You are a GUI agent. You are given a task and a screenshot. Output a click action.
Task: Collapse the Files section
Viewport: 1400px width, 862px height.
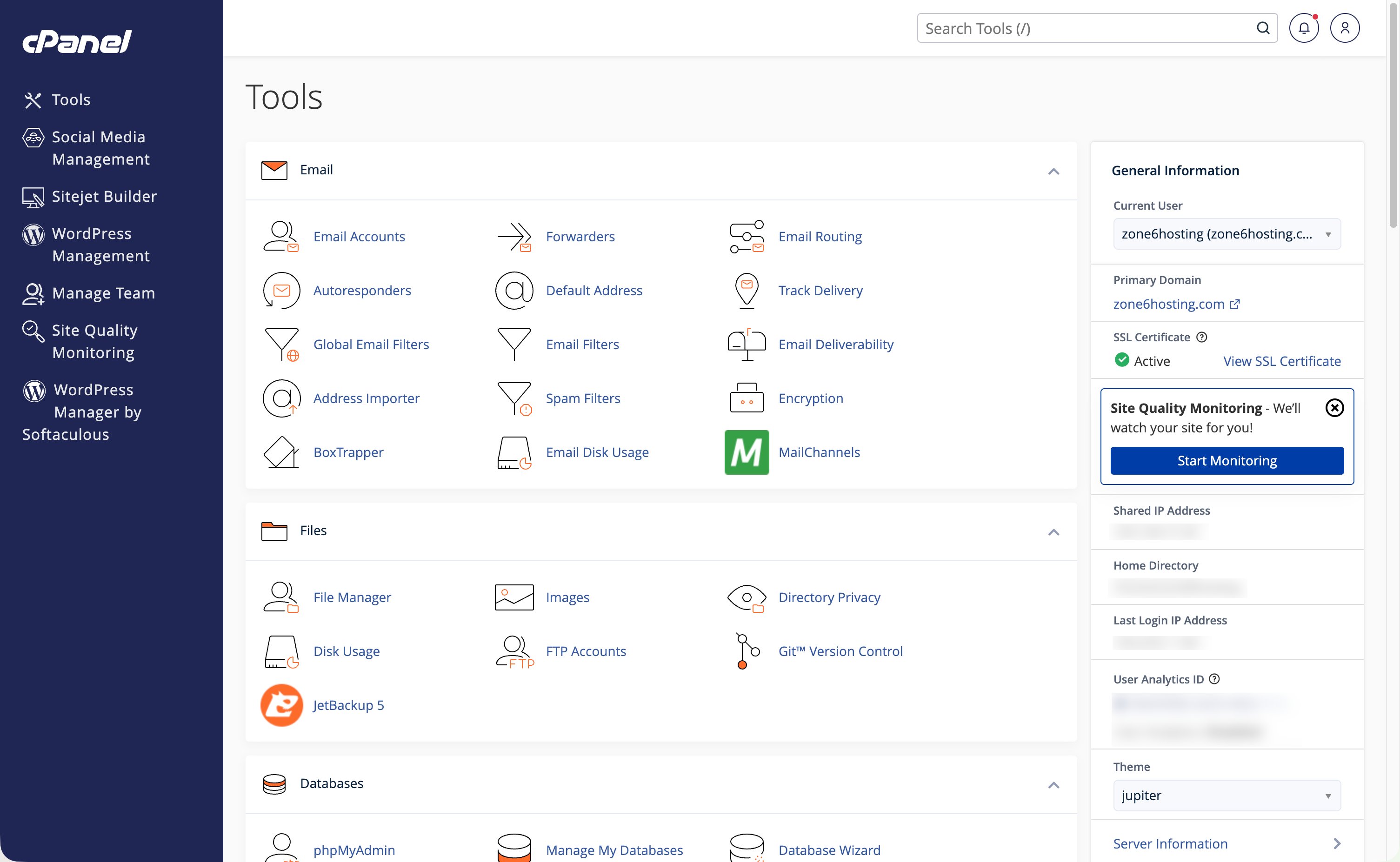pyautogui.click(x=1053, y=532)
